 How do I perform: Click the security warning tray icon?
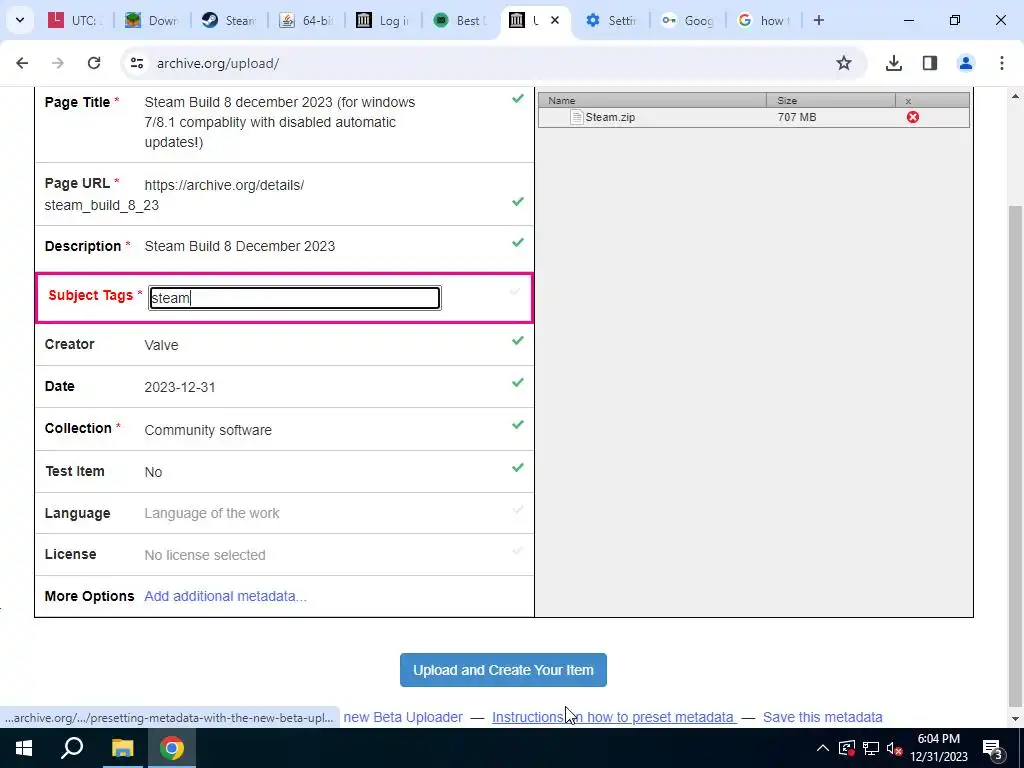point(847,748)
